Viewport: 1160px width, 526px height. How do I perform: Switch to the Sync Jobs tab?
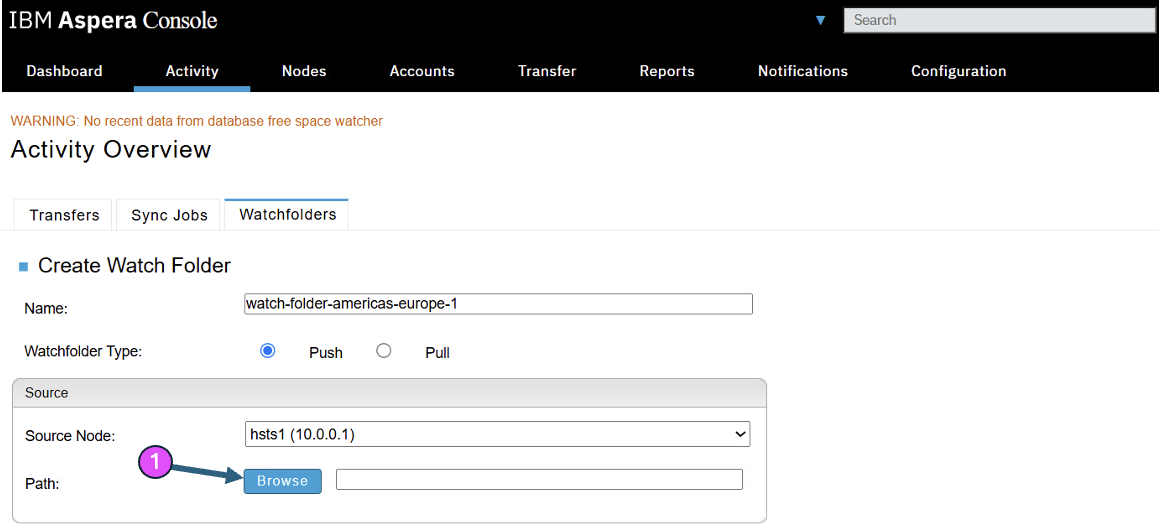click(x=169, y=215)
